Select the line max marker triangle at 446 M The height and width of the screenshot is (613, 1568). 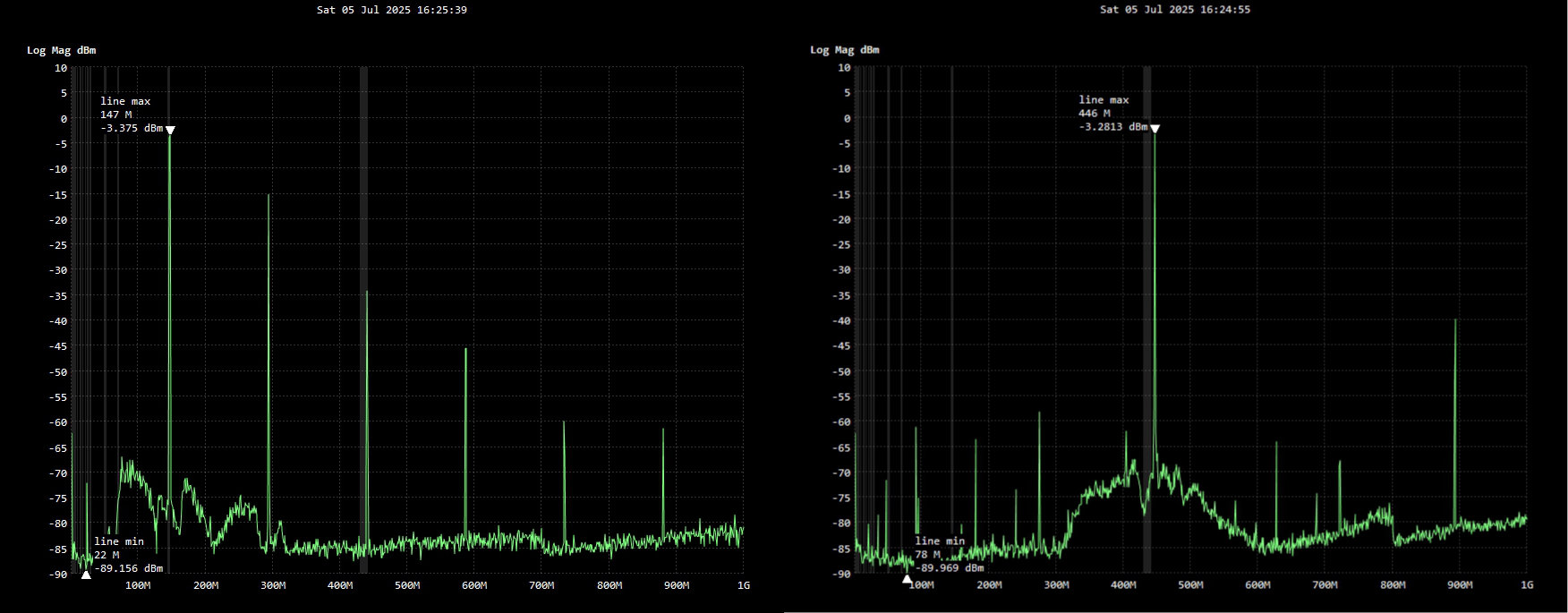point(1155,130)
